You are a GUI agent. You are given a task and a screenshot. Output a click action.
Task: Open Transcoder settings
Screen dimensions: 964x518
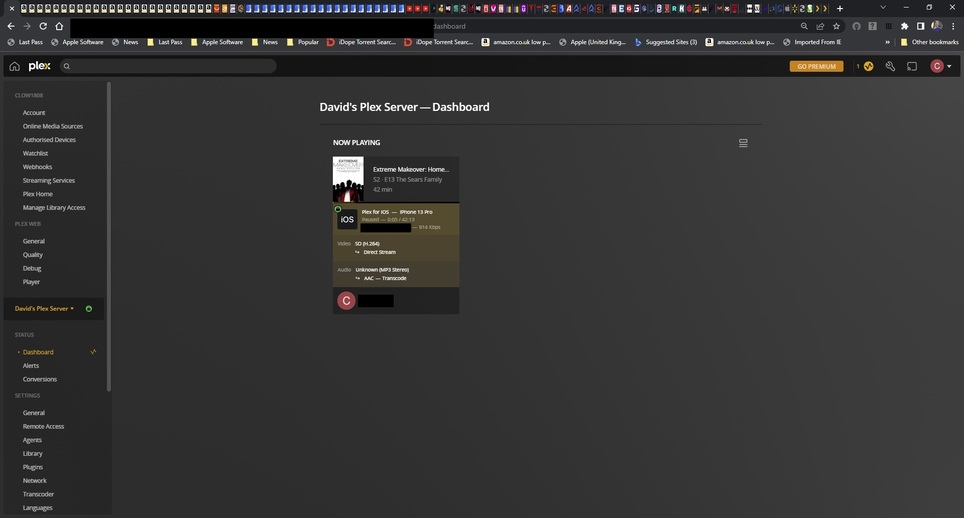(38, 494)
